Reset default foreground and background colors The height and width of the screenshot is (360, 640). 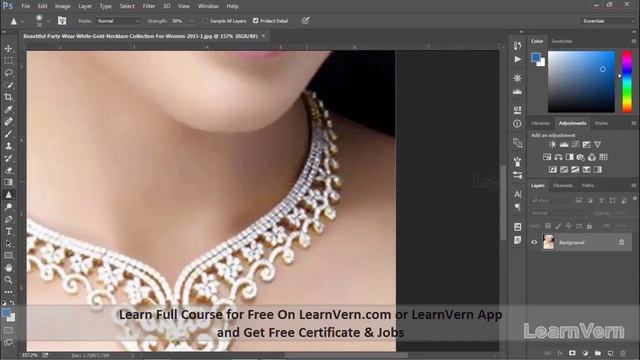coord(4,303)
